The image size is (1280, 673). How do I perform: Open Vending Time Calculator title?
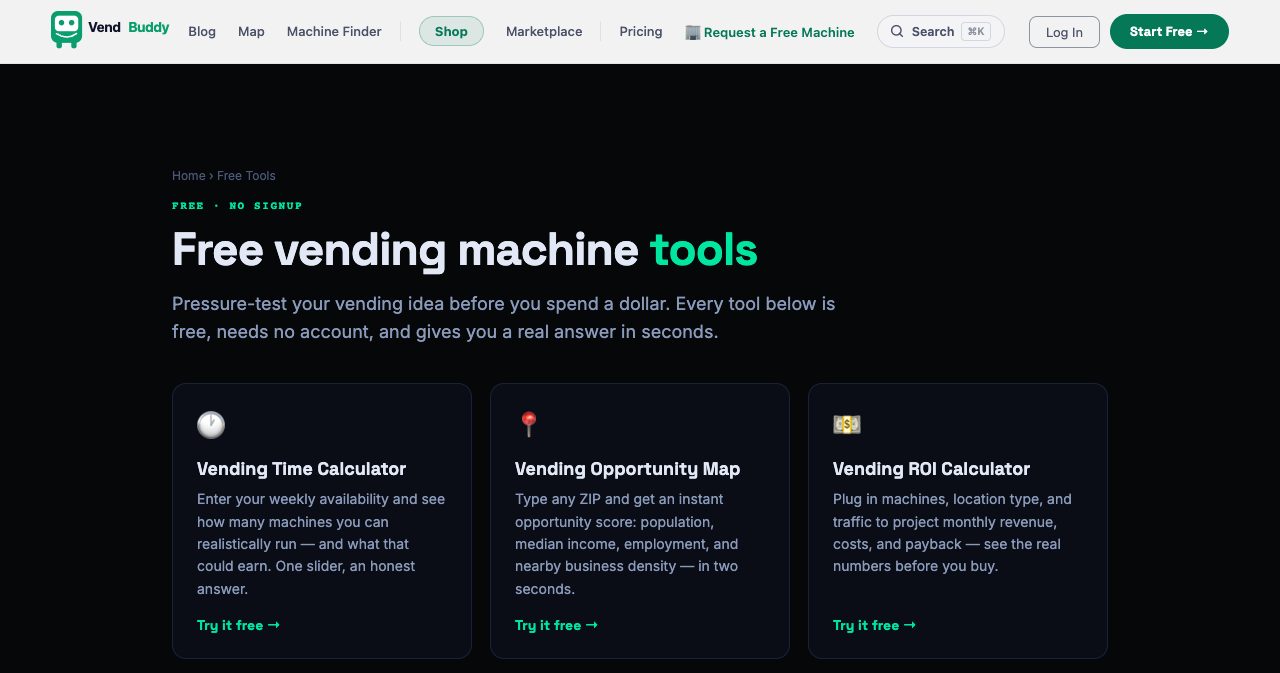[301, 469]
